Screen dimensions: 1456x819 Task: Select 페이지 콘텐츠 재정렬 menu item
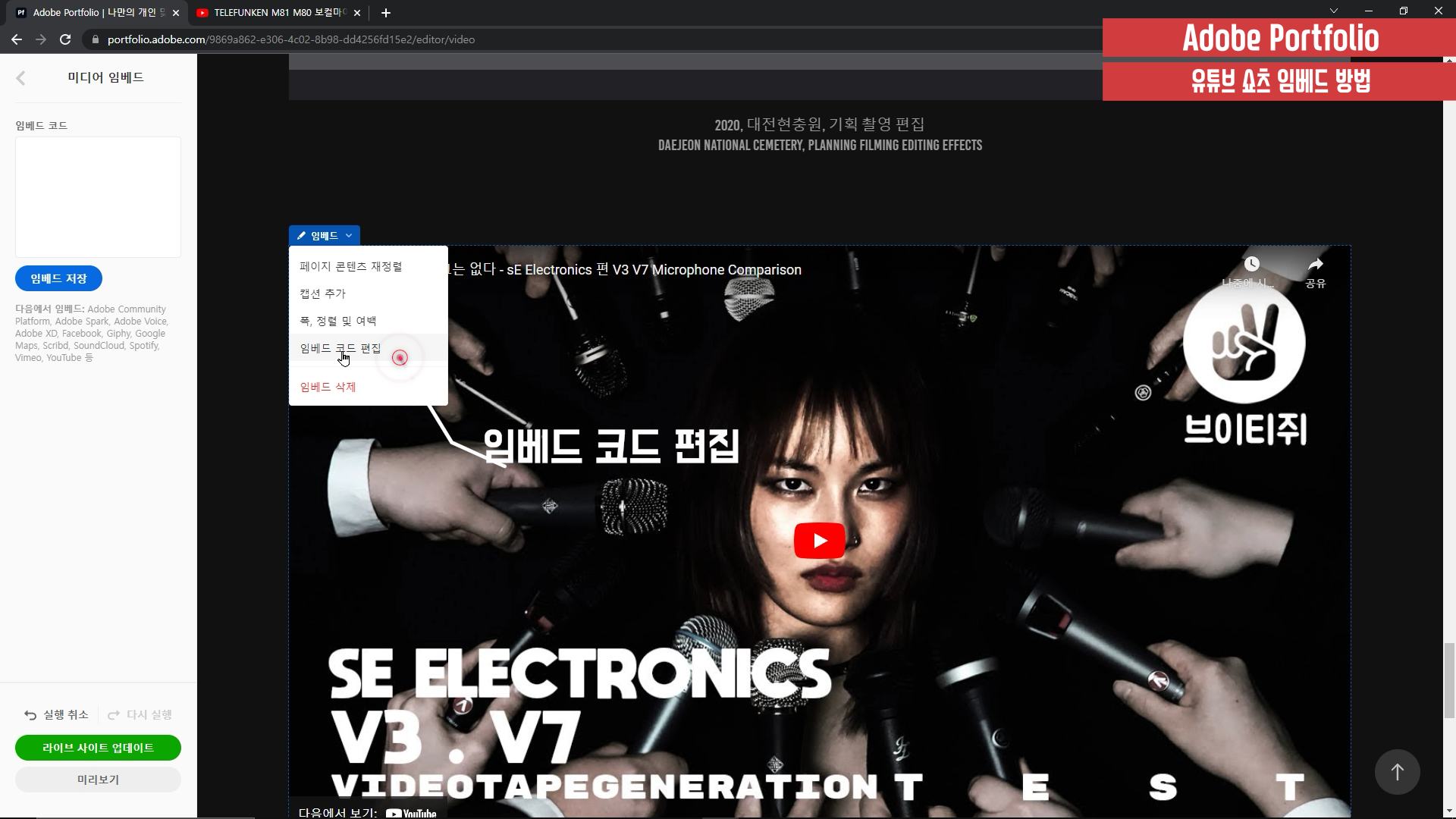pyautogui.click(x=350, y=267)
